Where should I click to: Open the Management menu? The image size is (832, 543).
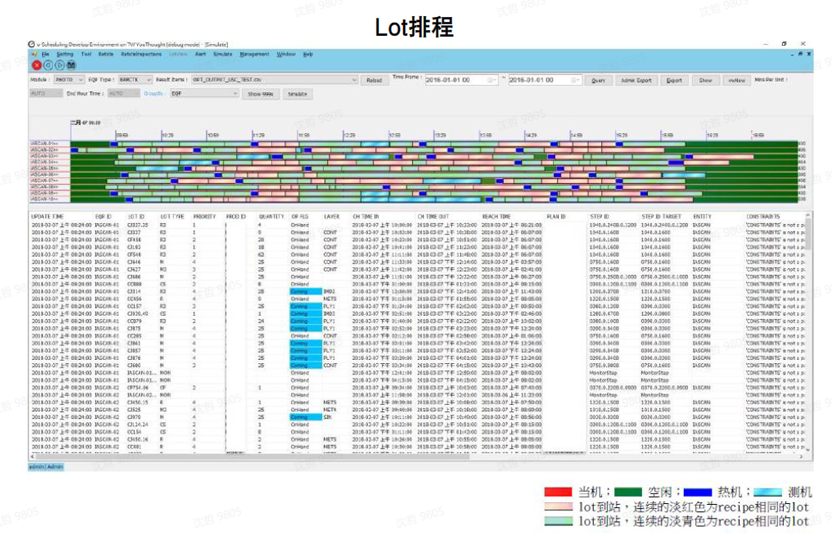(254, 54)
